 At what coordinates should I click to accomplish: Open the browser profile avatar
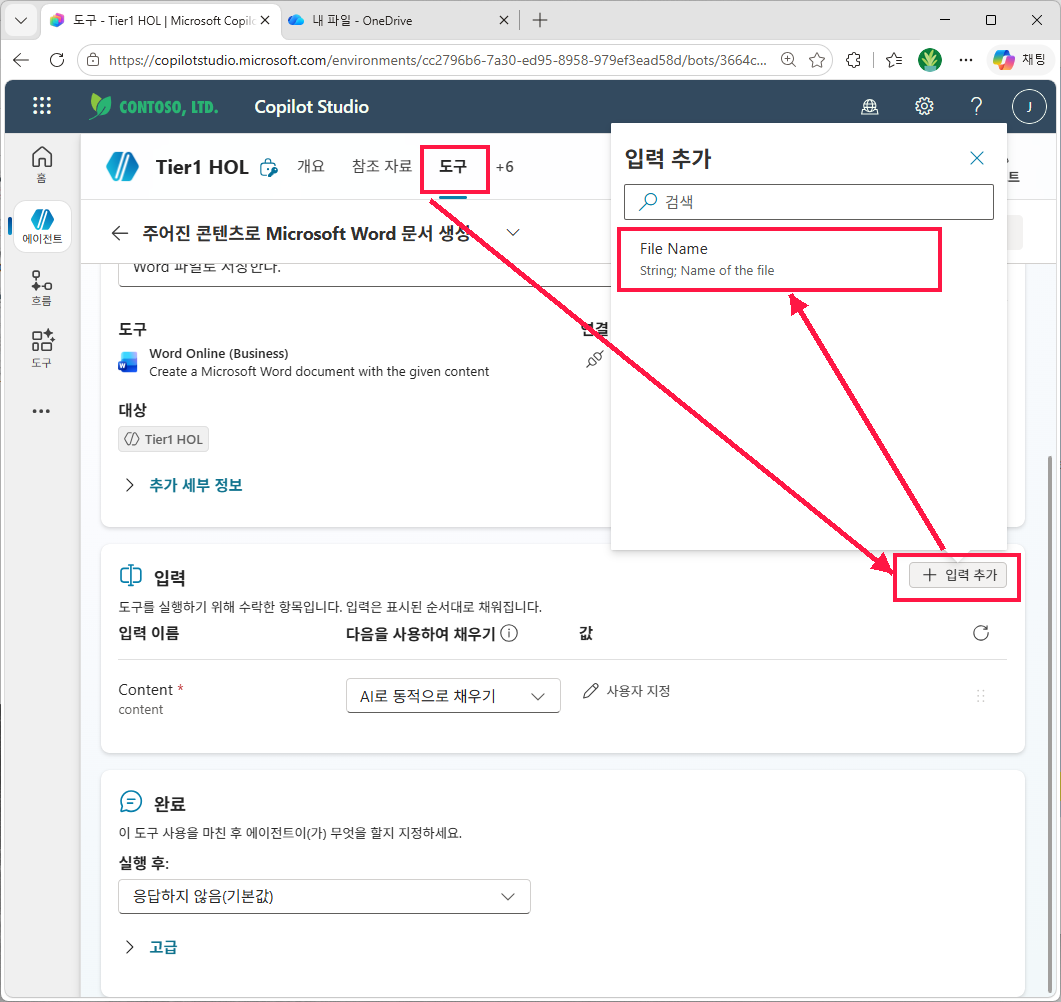click(930, 60)
